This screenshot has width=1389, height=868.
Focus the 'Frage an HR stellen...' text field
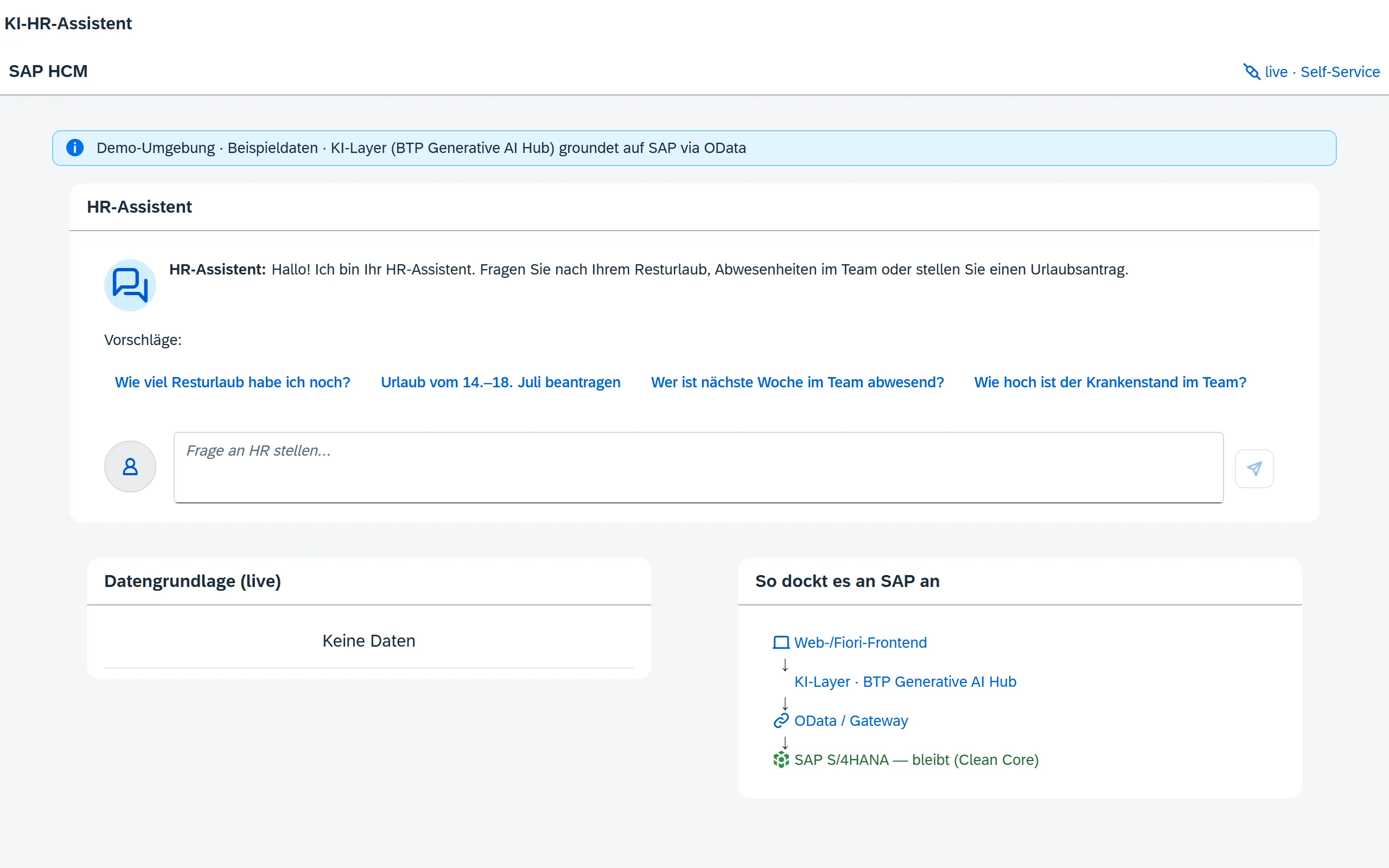tap(698, 467)
